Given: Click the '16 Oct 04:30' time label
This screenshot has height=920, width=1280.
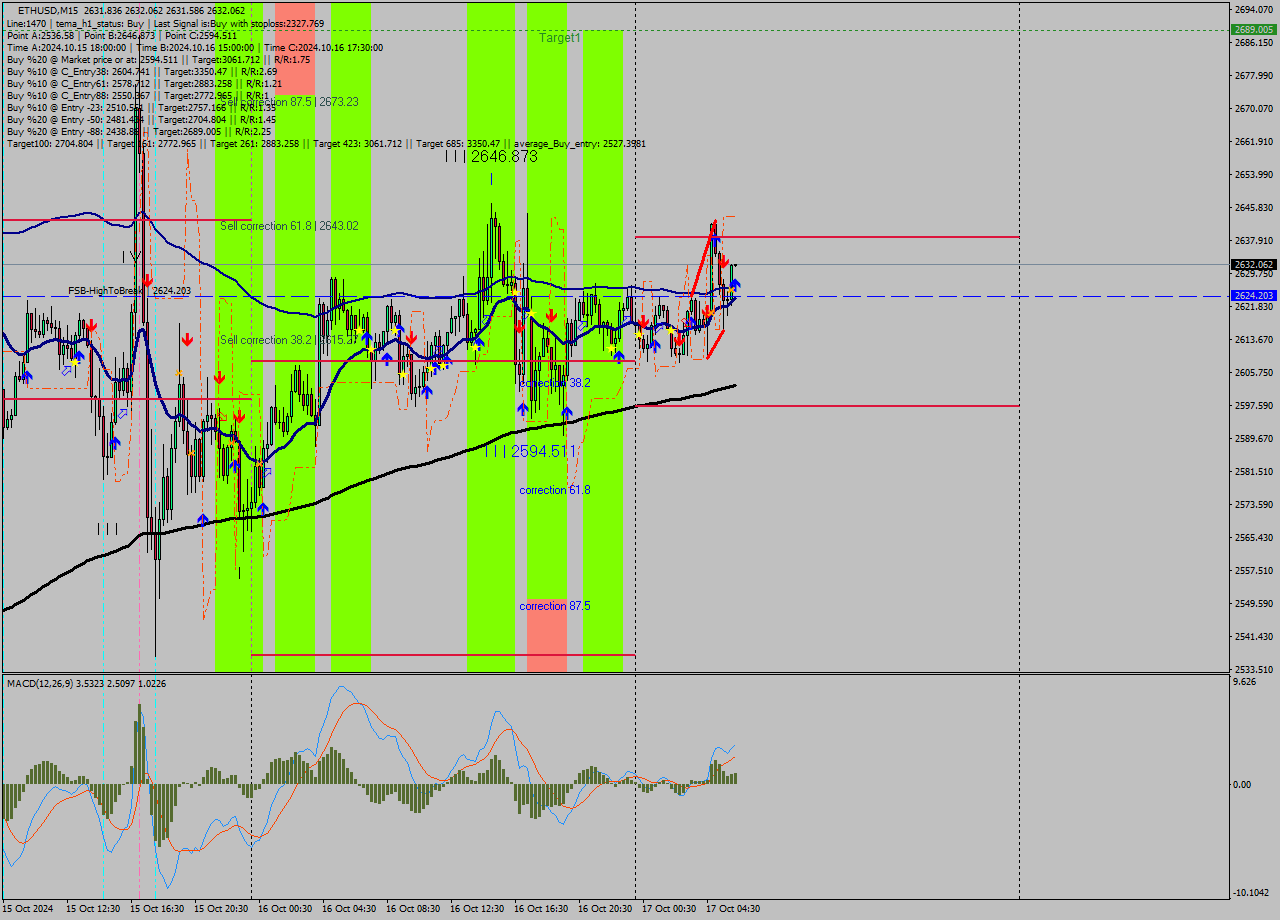Looking at the screenshot, I should (x=349, y=909).
